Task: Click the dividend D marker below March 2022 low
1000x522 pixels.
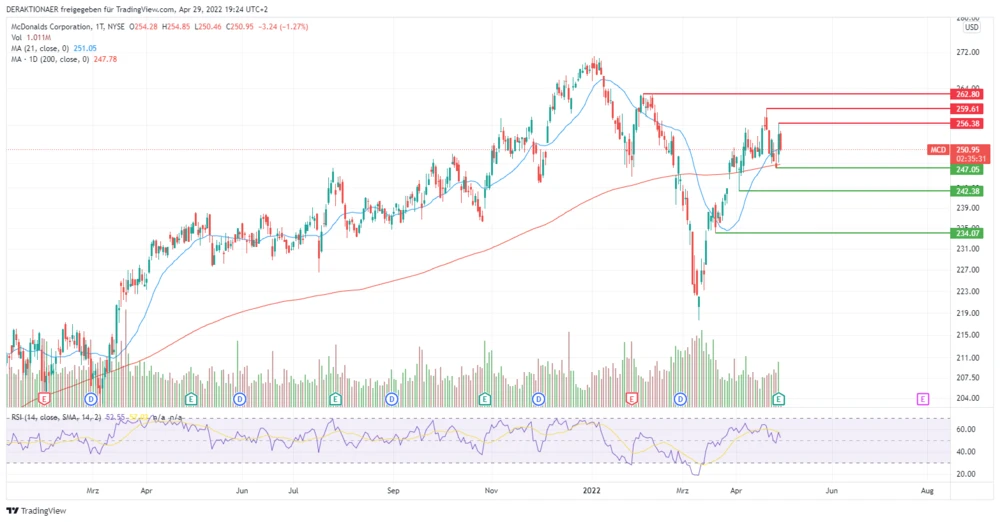Action: tap(680, 398)
